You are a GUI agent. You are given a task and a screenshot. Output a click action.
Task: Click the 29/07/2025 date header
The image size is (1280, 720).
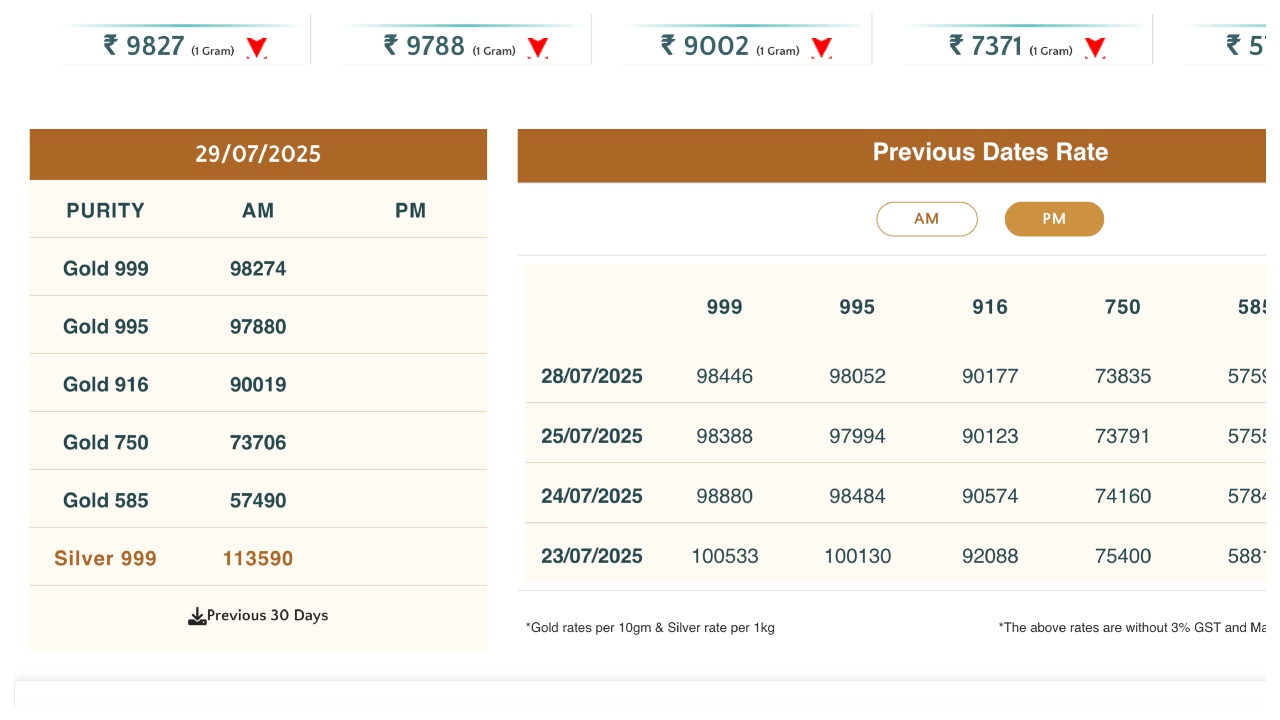[x=258, y=154]
